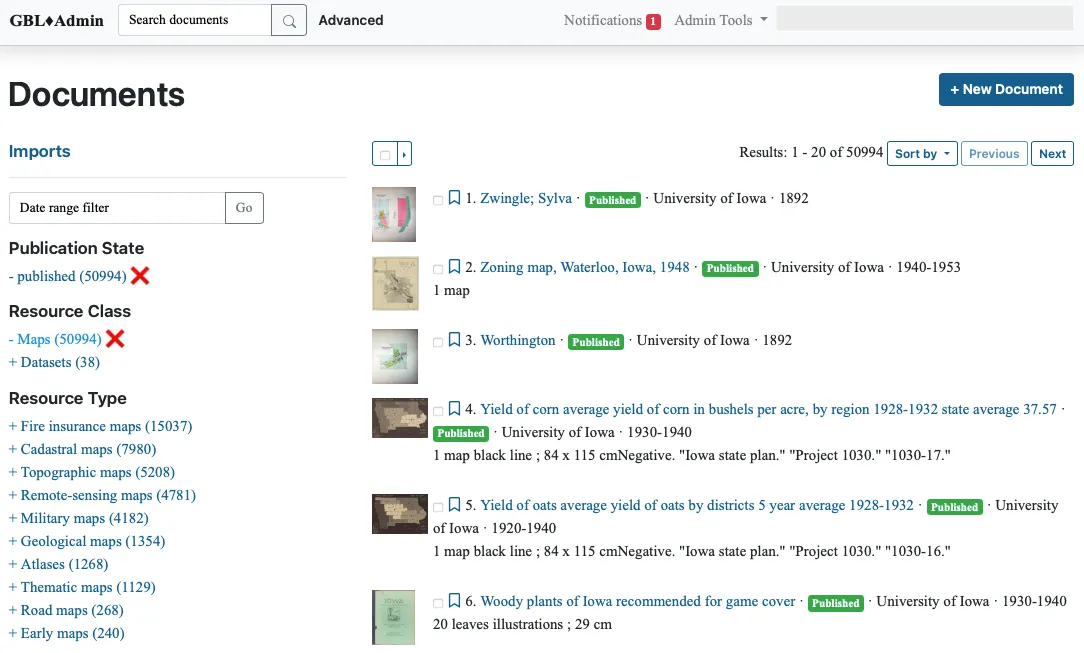Bookmark the Yield of corn document

tap(454, 409)
